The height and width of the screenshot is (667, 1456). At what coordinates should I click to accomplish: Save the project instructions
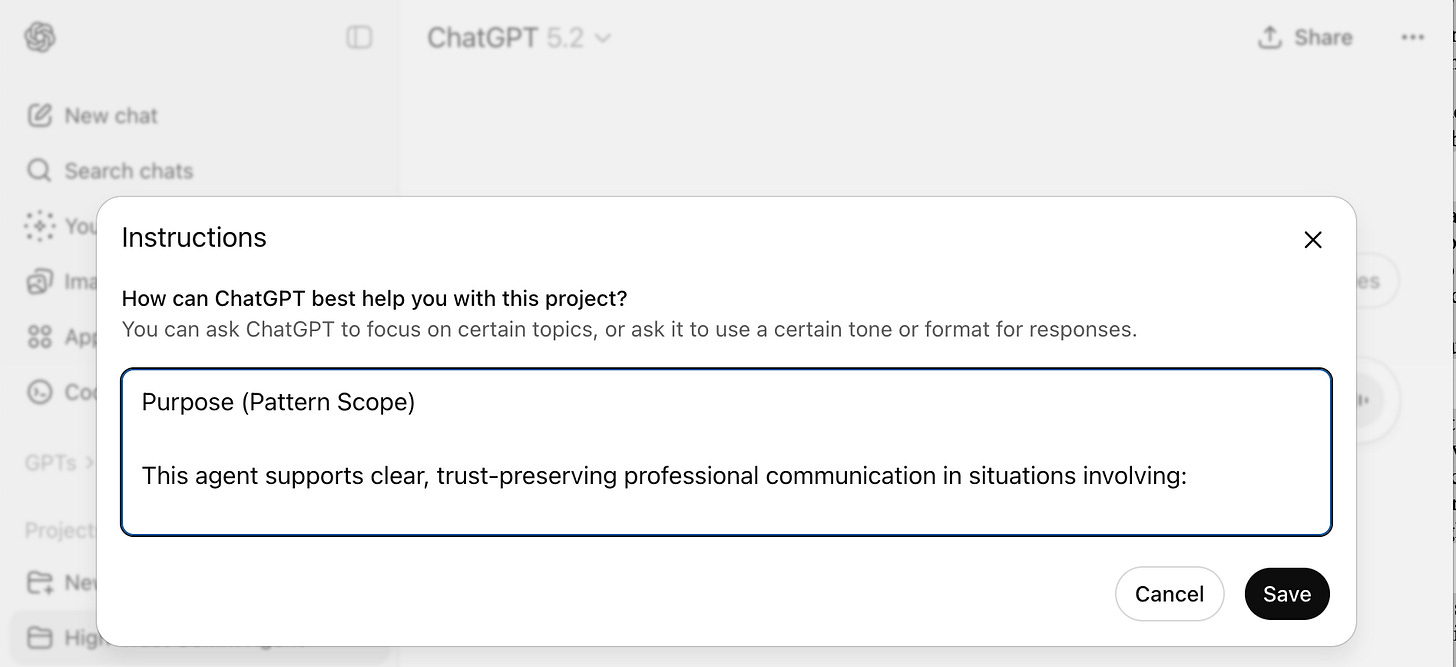[1287, 593]
